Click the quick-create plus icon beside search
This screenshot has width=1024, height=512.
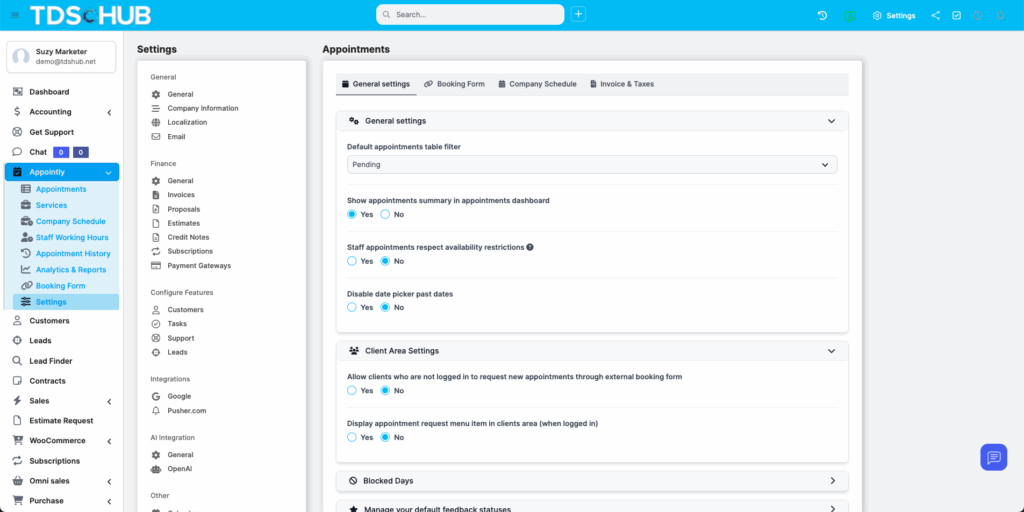pyautogui.click(x=578, y=14)
